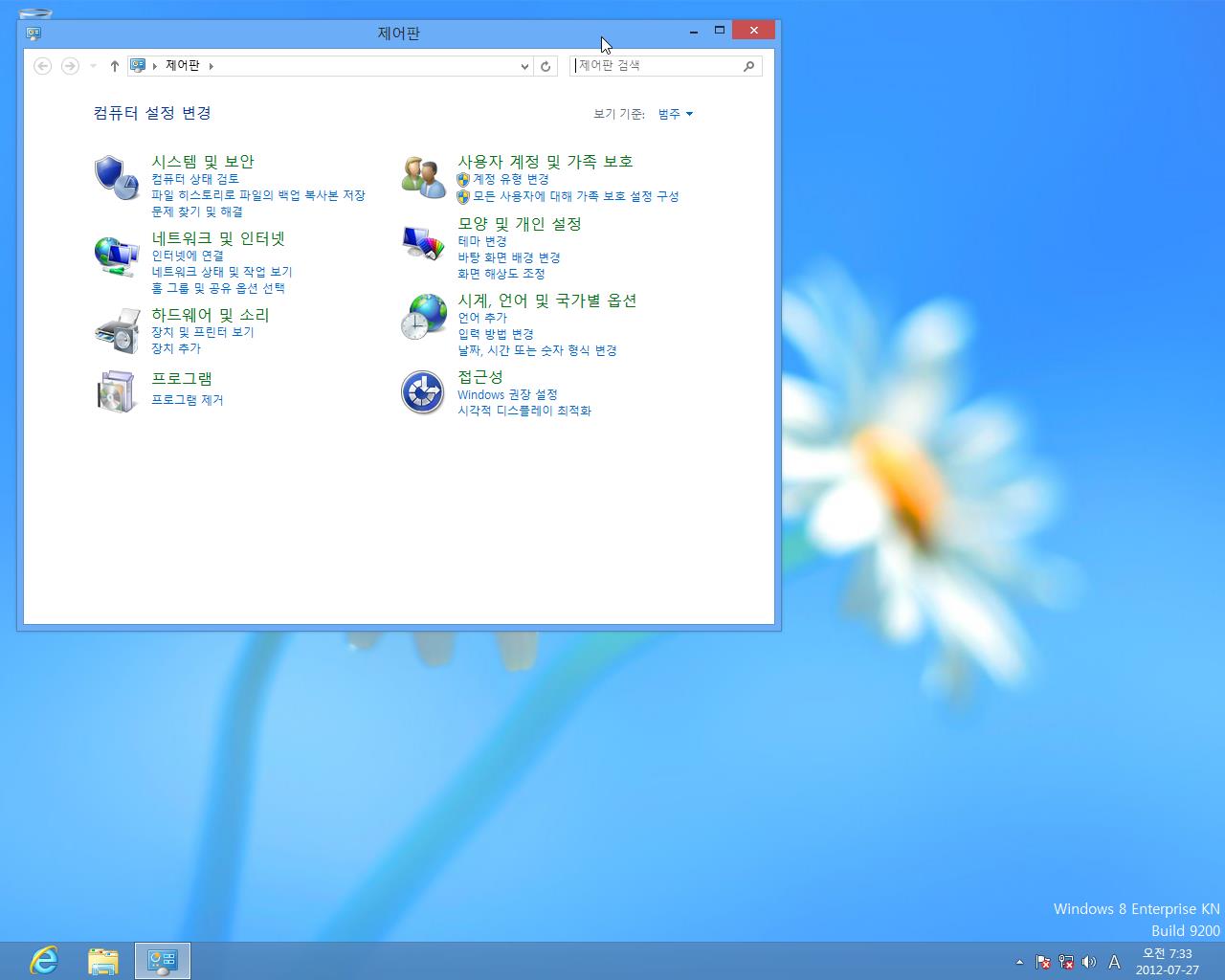Expand the 제어판 breadcrumb arrow
Image resolution: width=1225 pixels, height=980 pixels.
click(212, 66)
